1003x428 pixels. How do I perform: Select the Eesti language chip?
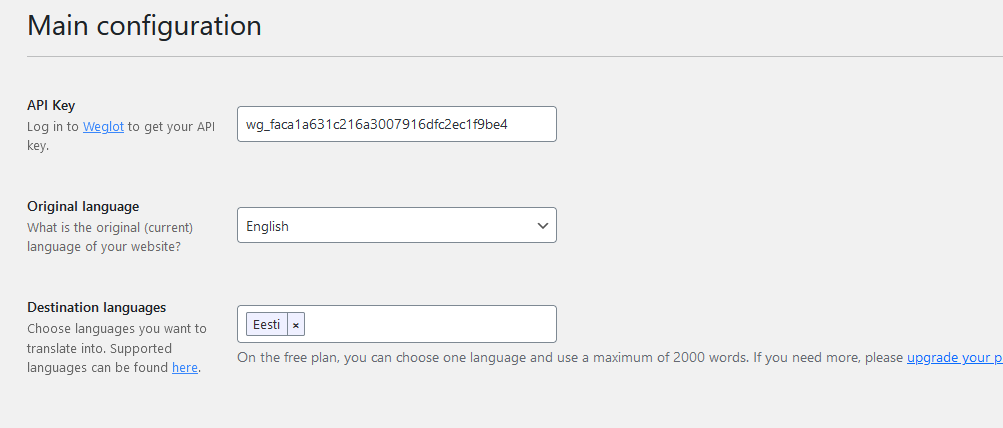pyautogui.click(x=267, y=324)
